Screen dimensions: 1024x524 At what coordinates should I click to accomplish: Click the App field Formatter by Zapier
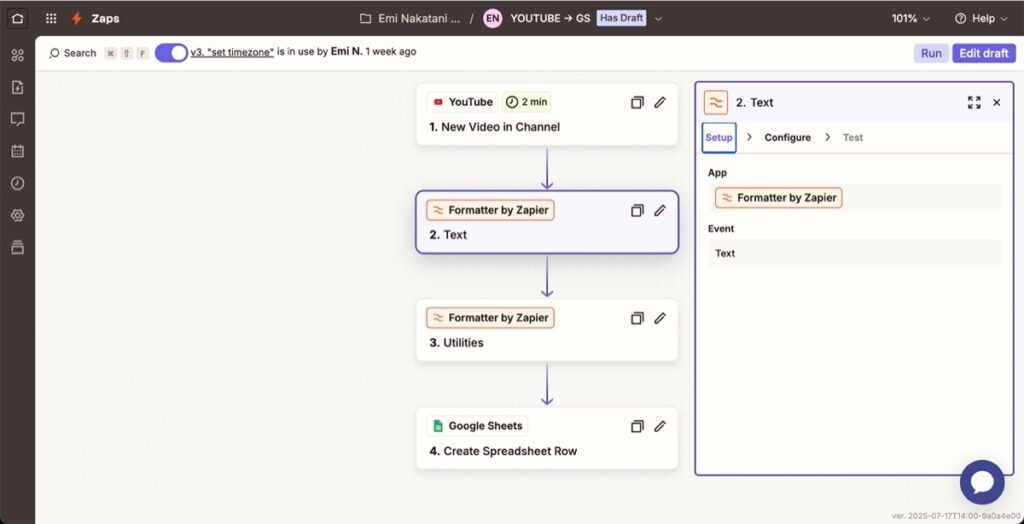(854, 198)
